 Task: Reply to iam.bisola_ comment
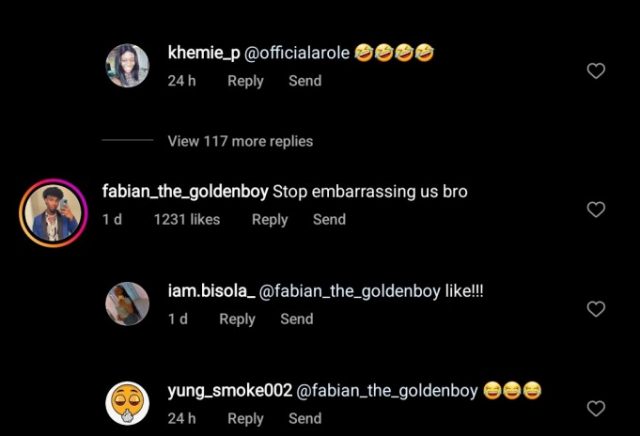coord(237,319)
